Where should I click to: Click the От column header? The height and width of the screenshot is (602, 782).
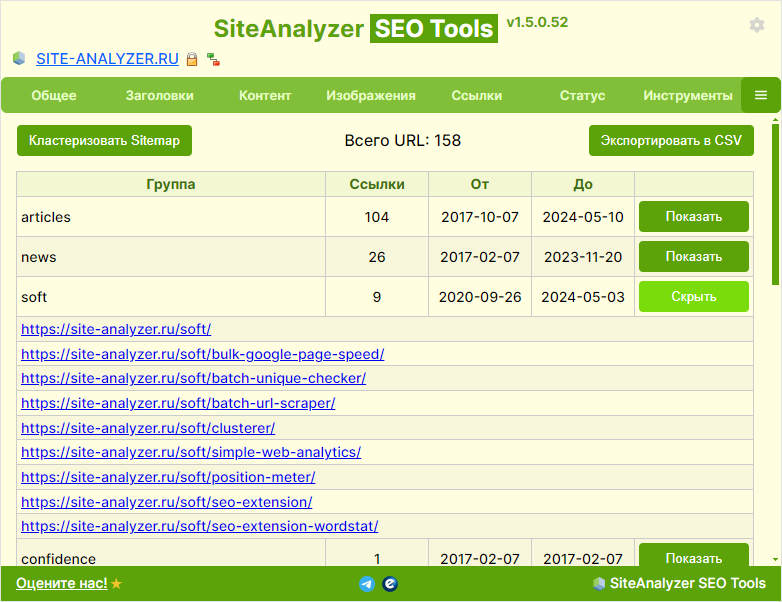[x=480, y=185]
